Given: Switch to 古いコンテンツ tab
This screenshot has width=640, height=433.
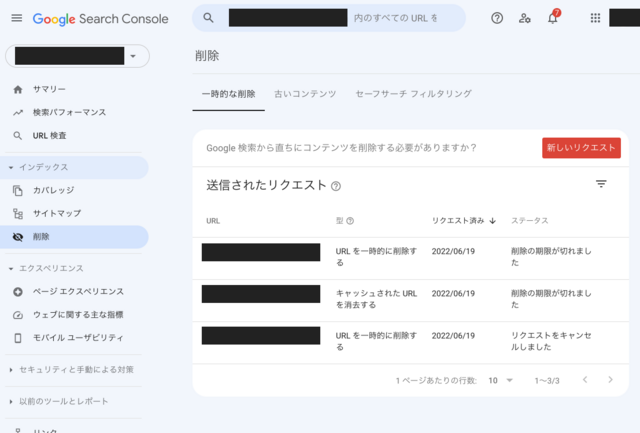Looking at the screenshot, I should coord(305,94).
